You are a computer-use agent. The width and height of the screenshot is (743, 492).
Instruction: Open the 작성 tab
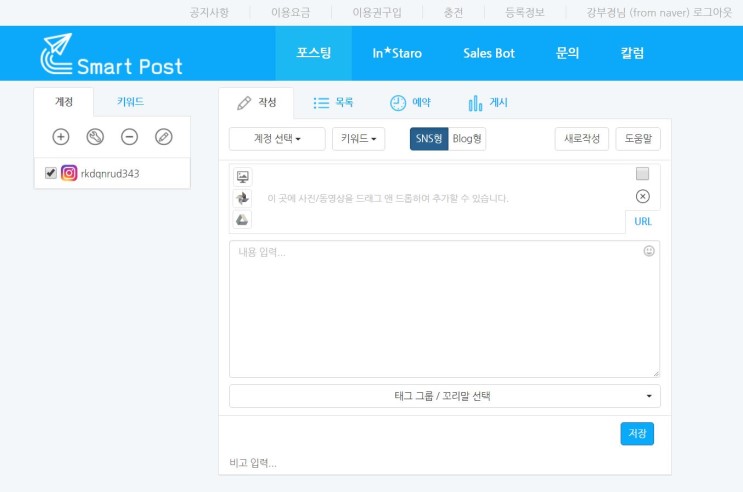256,103
